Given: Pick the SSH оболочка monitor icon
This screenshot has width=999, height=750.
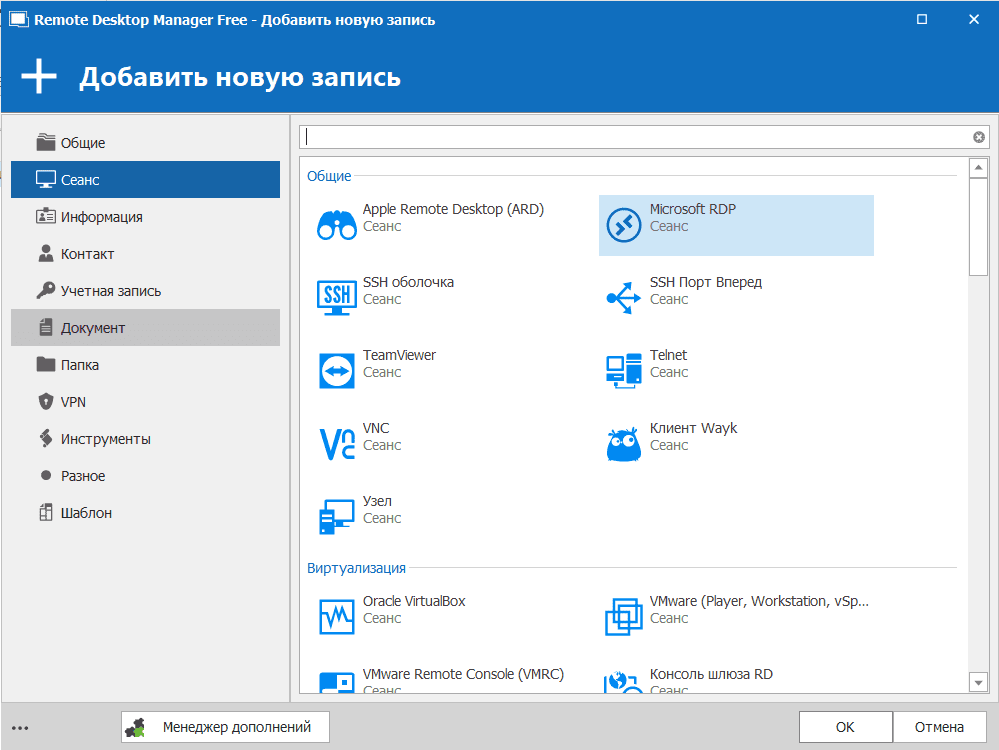Looking at the screenshot, I should [336, 298].
